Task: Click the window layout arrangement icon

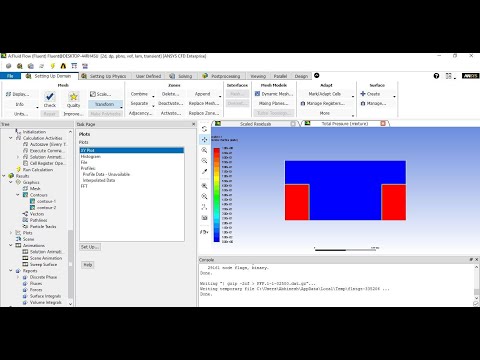Action: click(449, 76)
